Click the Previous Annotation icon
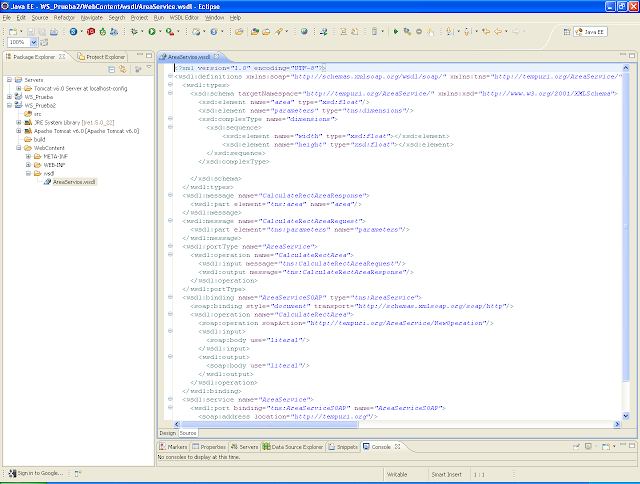Viewport: 640px width, 484px height. pos(468,31)
